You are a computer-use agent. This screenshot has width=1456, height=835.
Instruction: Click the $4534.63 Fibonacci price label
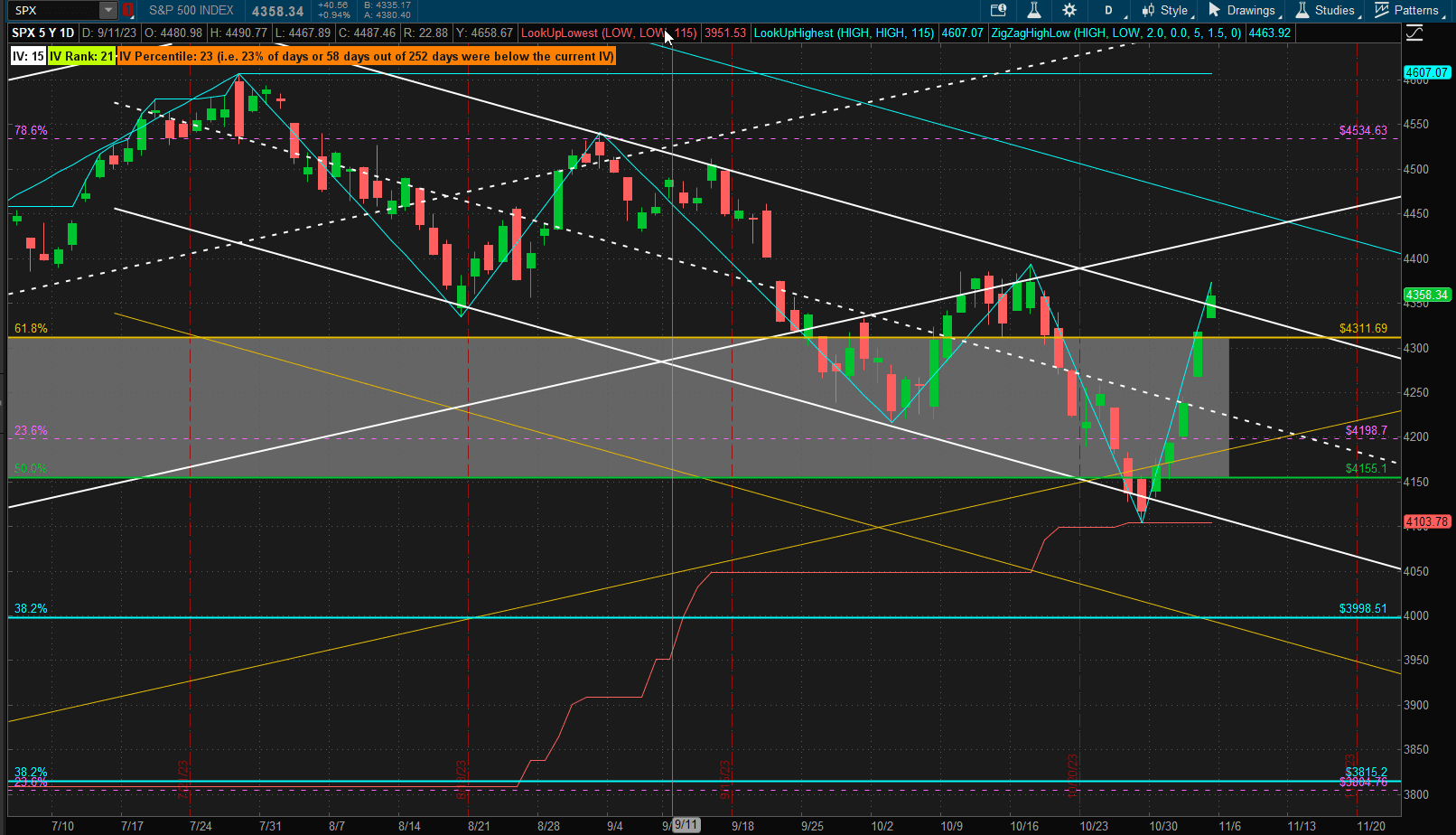coord(1363,130)
